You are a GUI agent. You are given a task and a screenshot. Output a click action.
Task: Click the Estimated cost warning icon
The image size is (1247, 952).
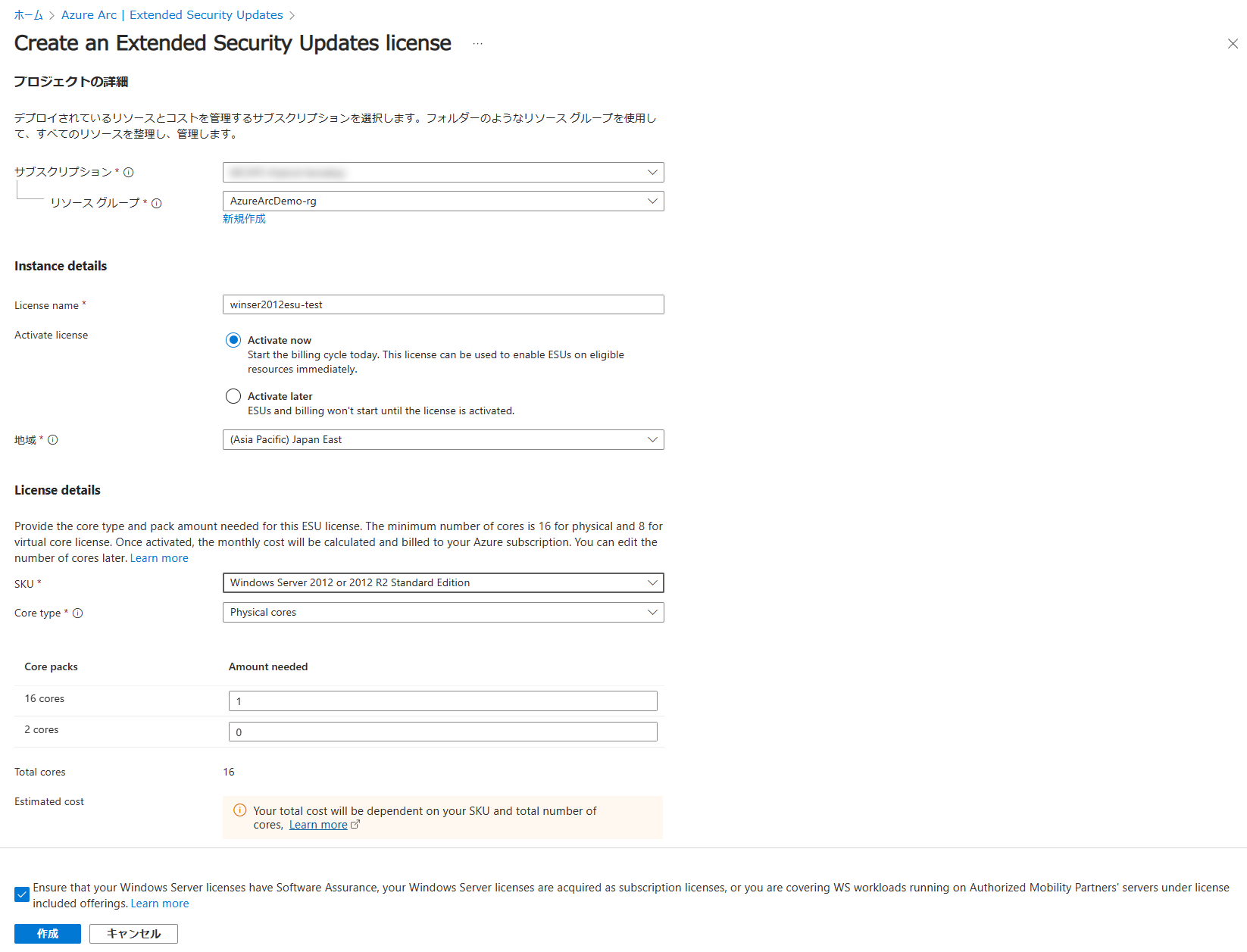click(x=240, y=810)
